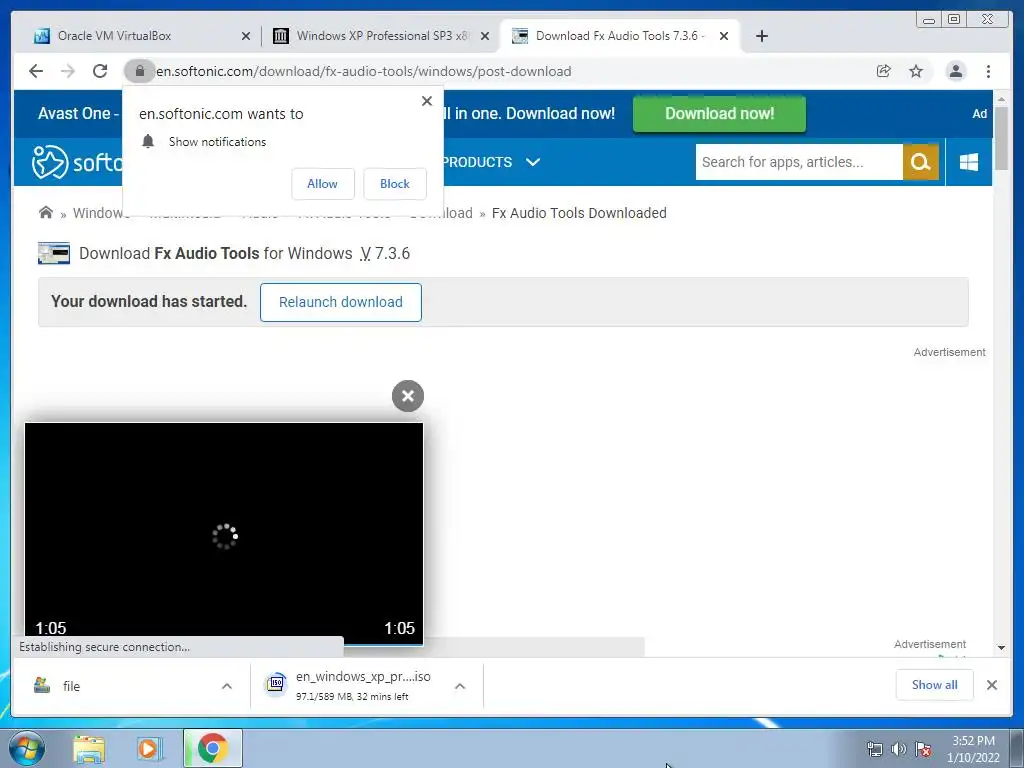Close the notification permission popup
The height and width of the screenshot is (768, 1024).
pos(427,101)
